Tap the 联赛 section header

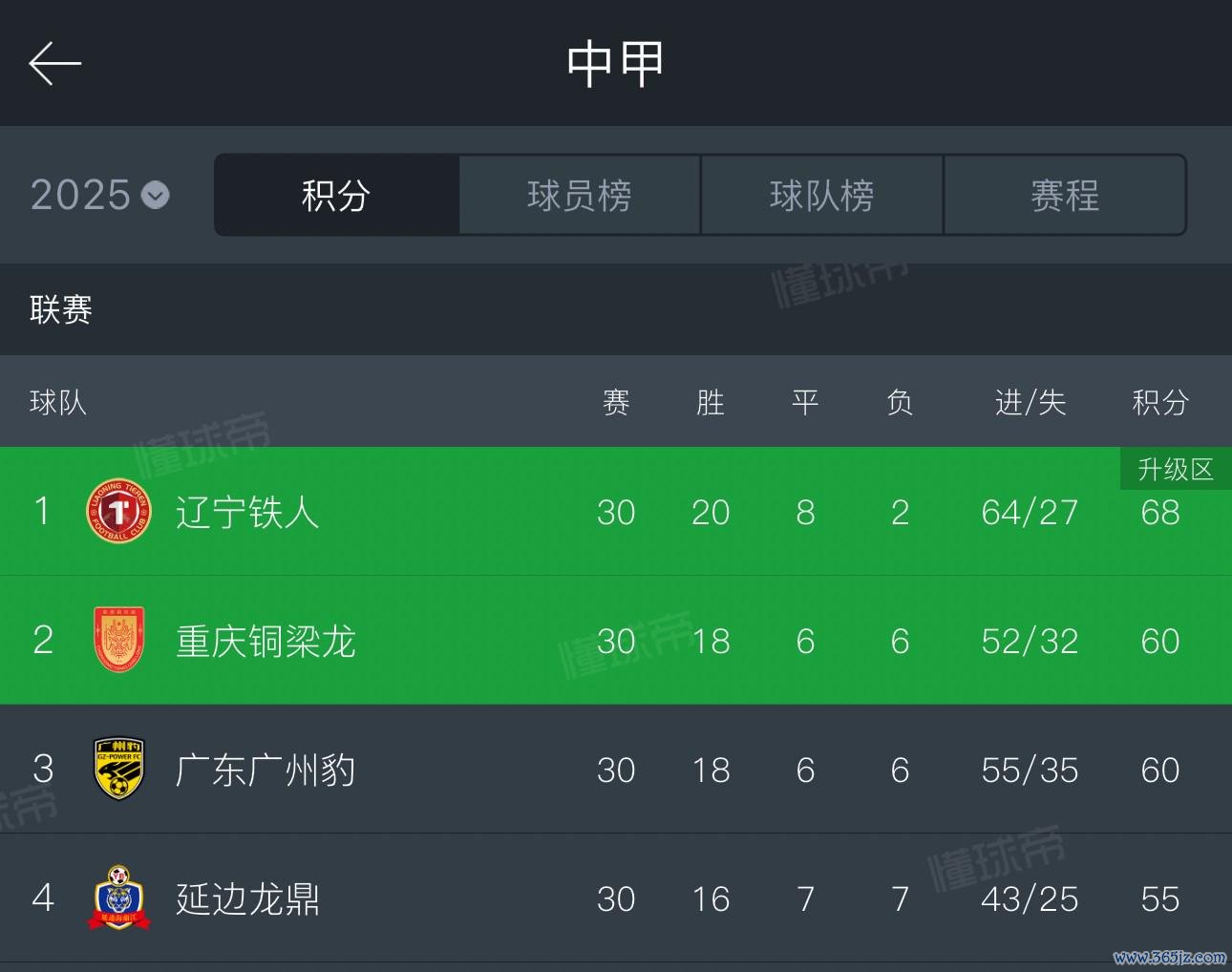[x=61, y=309]
